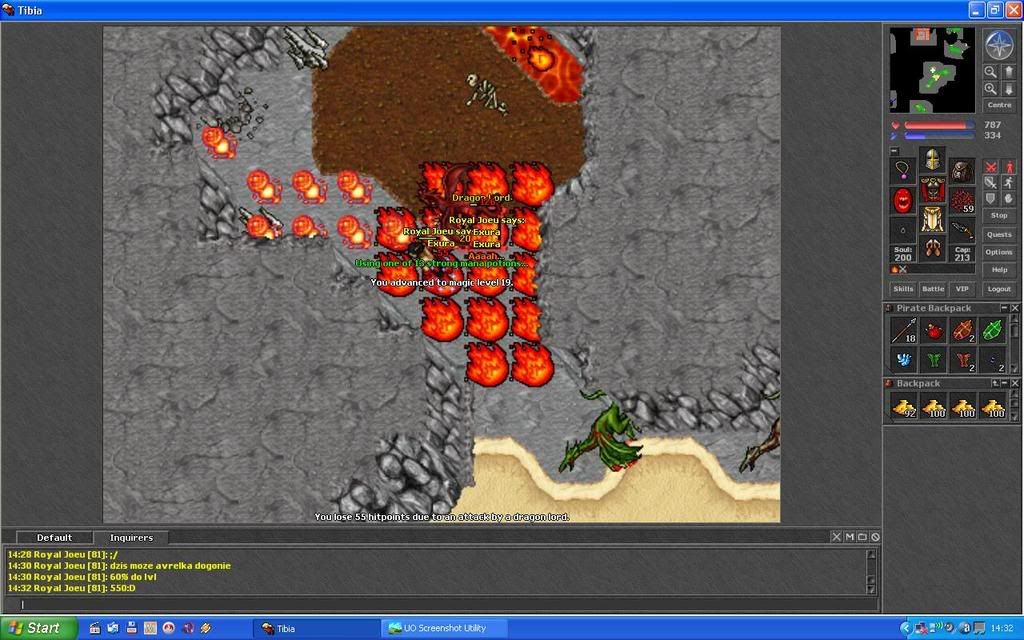Switch to UO Screenshot Utility taskbar button
1024x640 pixels.
(x=443, y=628)
